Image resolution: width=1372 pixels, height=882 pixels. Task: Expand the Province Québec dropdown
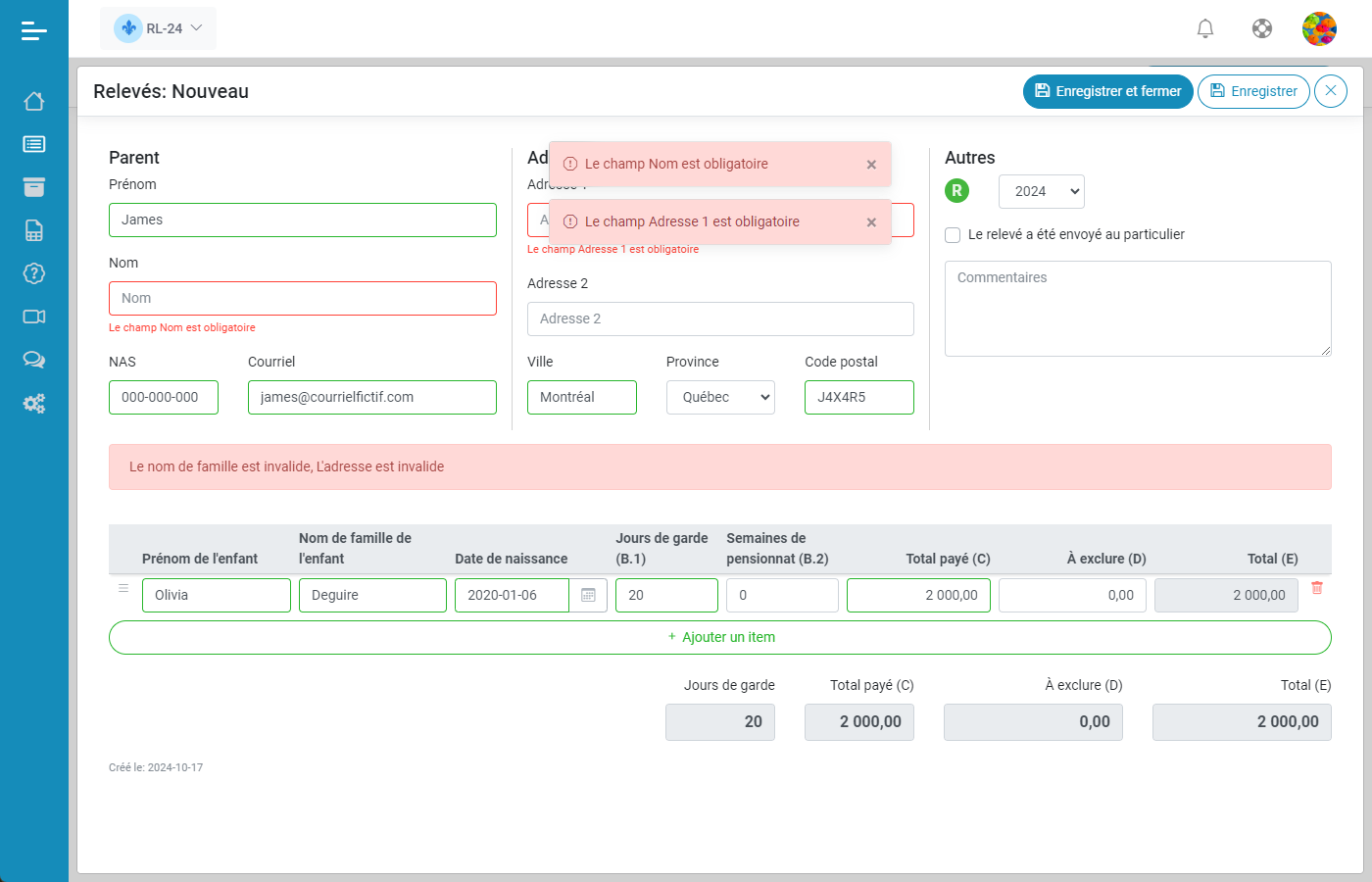click(x=720, y=397)
